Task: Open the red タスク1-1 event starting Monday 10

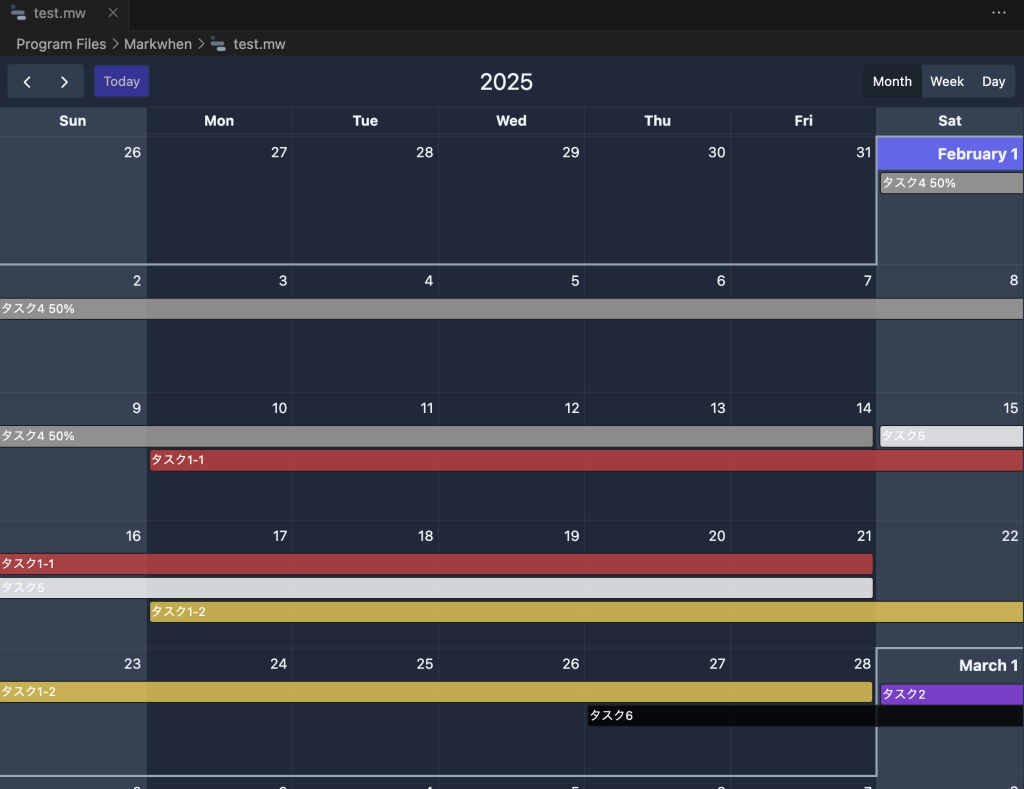Action: coord(586,460)
